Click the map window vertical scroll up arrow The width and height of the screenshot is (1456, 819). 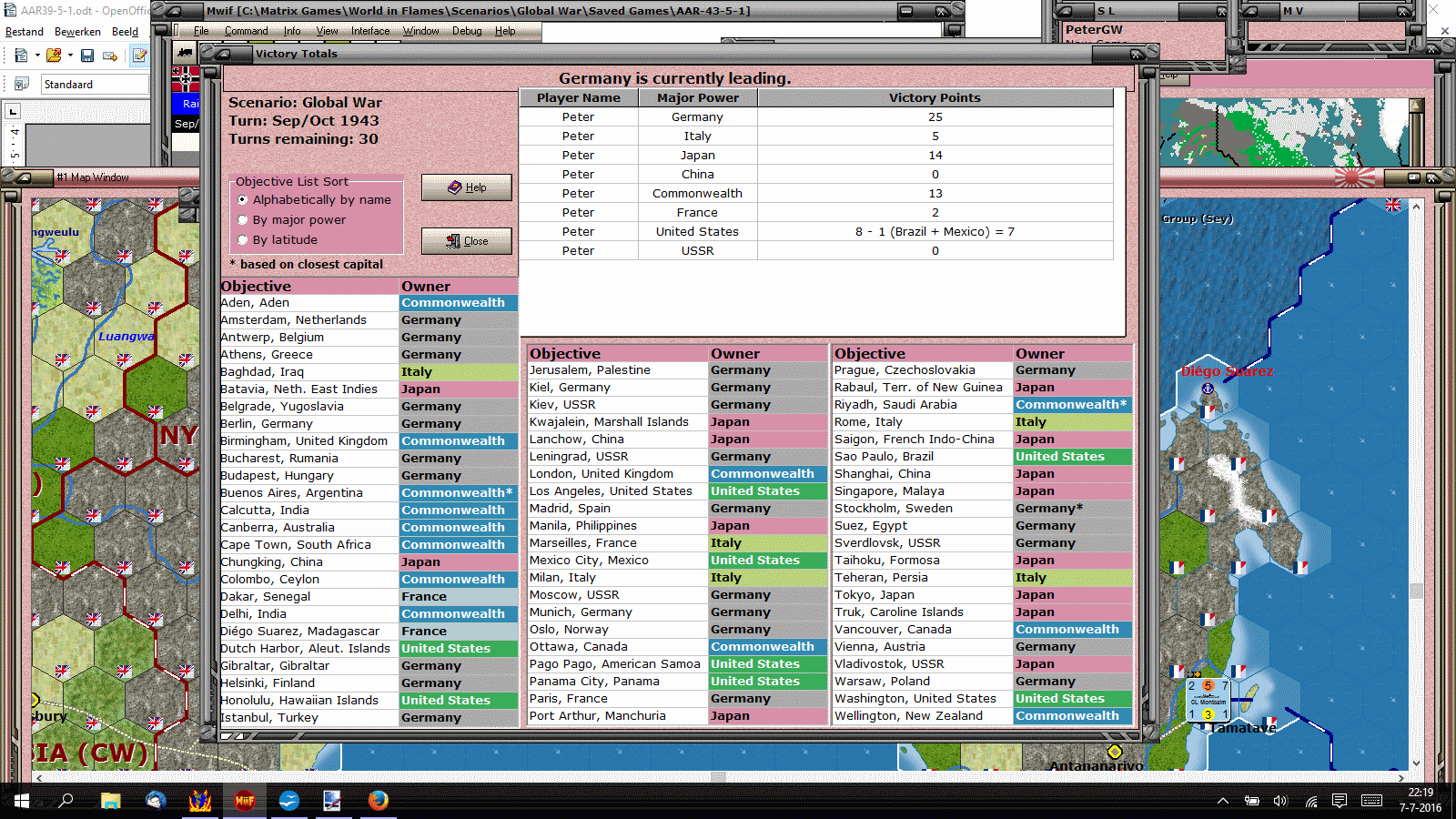(1416, 207)
